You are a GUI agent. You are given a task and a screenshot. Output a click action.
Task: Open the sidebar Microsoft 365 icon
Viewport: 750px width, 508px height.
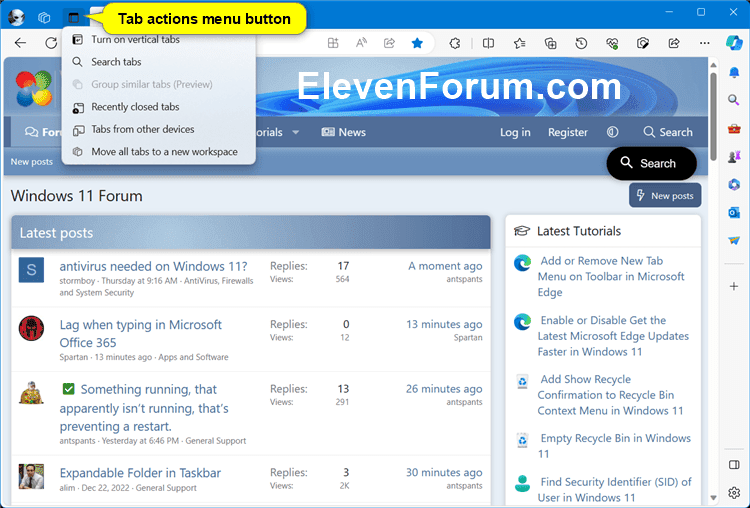tap(734, 184)
